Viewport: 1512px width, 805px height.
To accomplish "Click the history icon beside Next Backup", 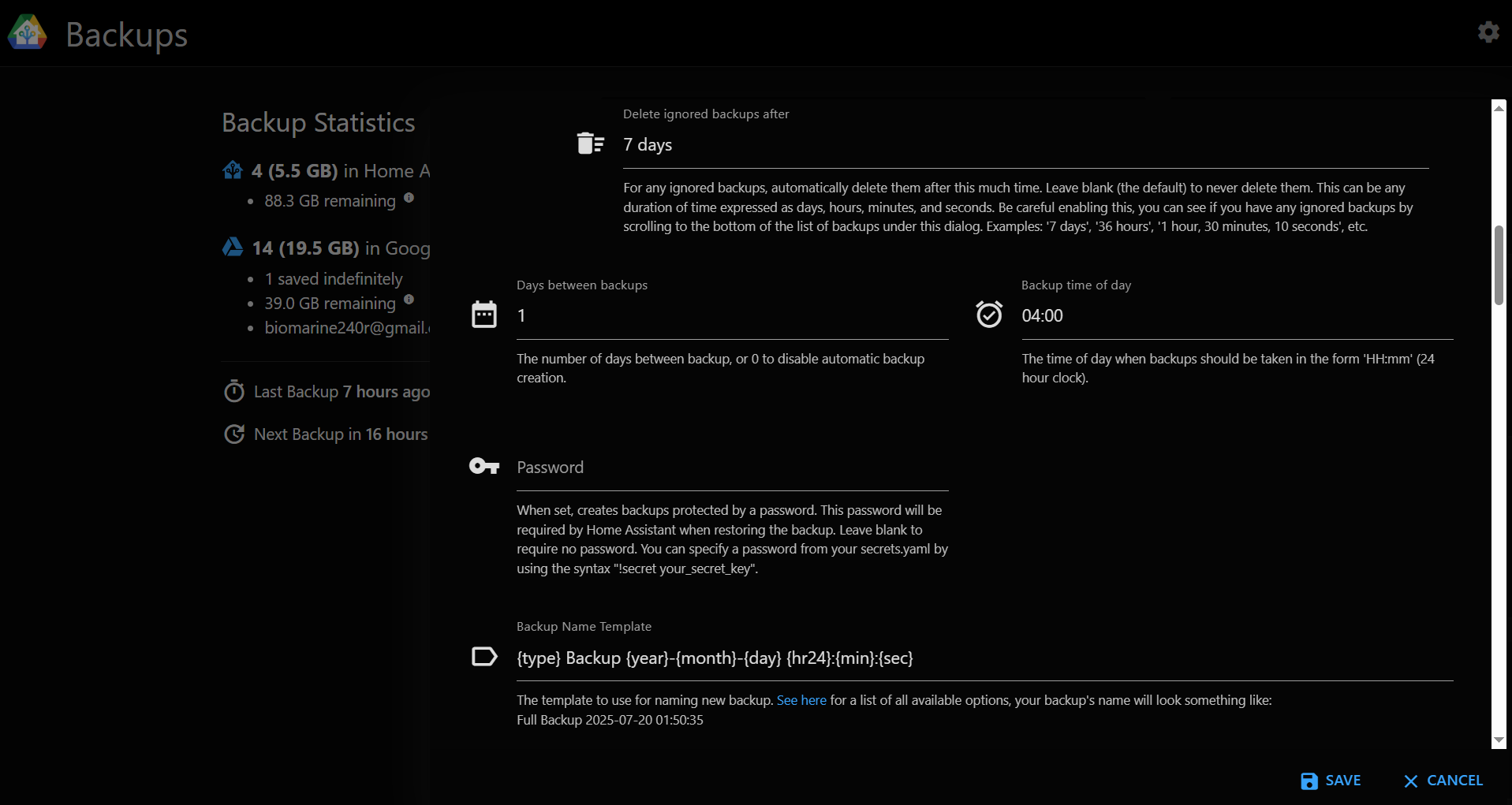I will coord(233,434).
